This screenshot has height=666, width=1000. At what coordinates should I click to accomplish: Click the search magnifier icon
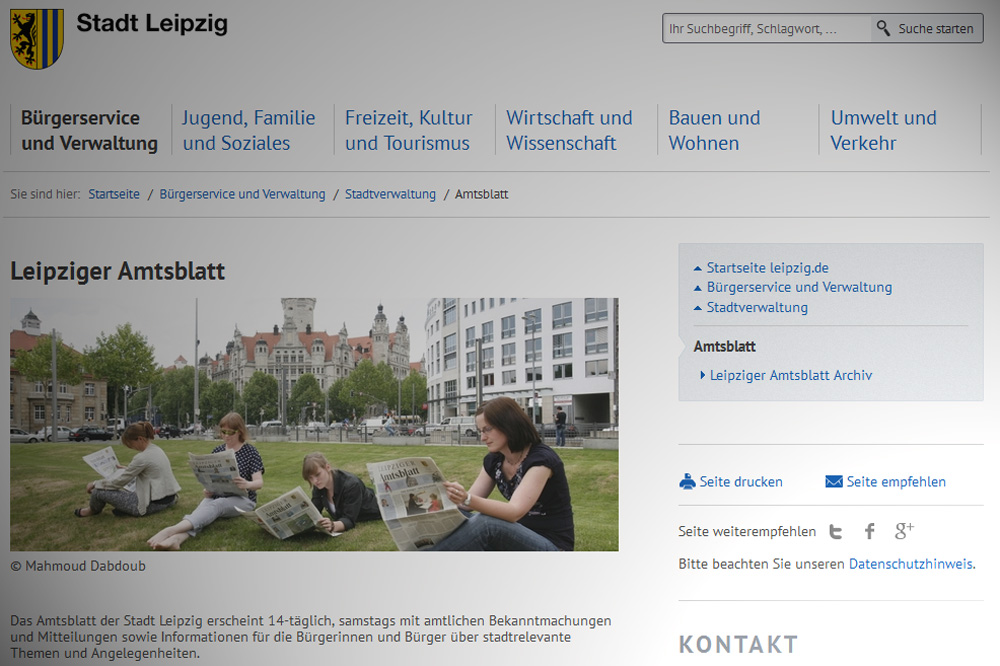(x=884, y=28)
